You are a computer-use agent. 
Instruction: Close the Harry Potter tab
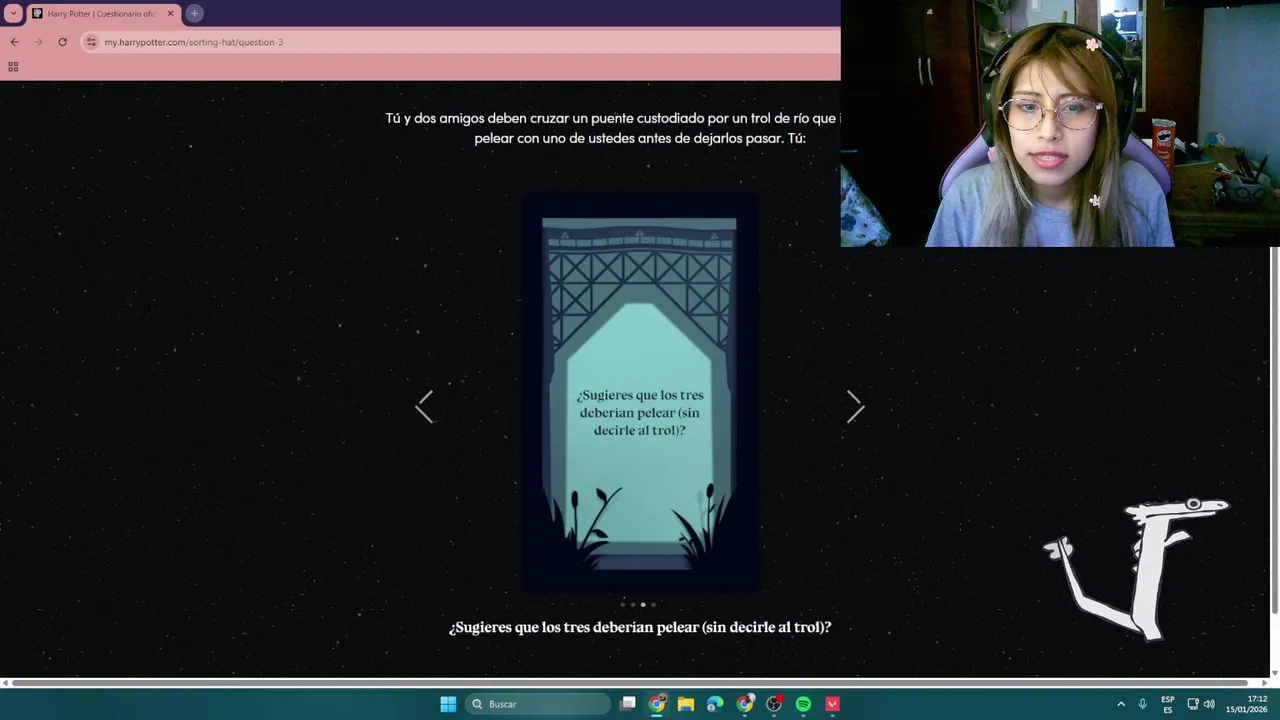(x=170, y=14)
